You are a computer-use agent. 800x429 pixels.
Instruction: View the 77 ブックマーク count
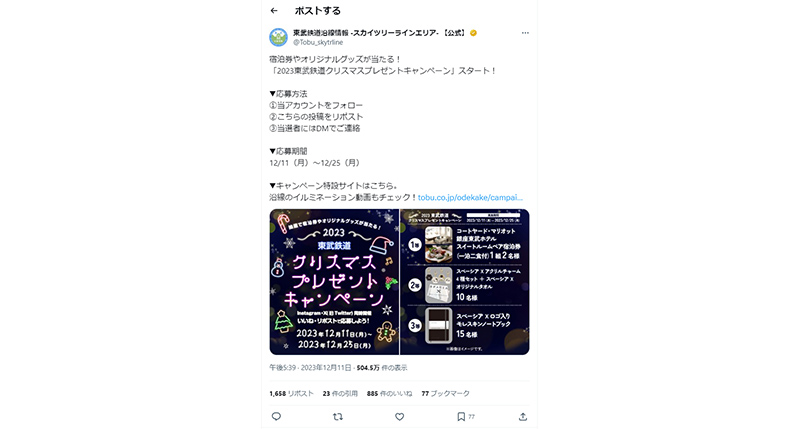(x=445, y=394)
